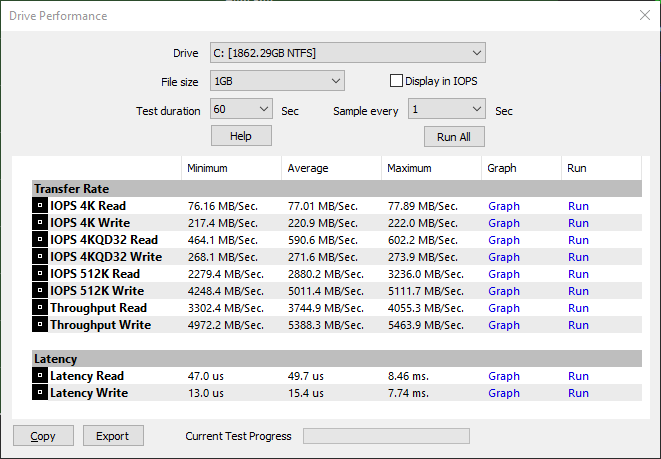View Graph for IOPS 512K Write
The image size is (661, 459).
click(504, 291)
